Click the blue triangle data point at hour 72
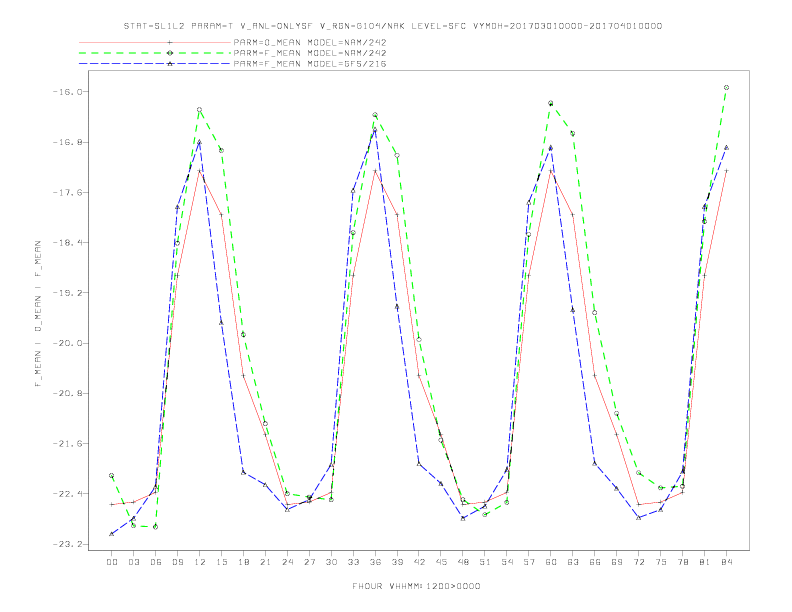 [x=638, y=518]
